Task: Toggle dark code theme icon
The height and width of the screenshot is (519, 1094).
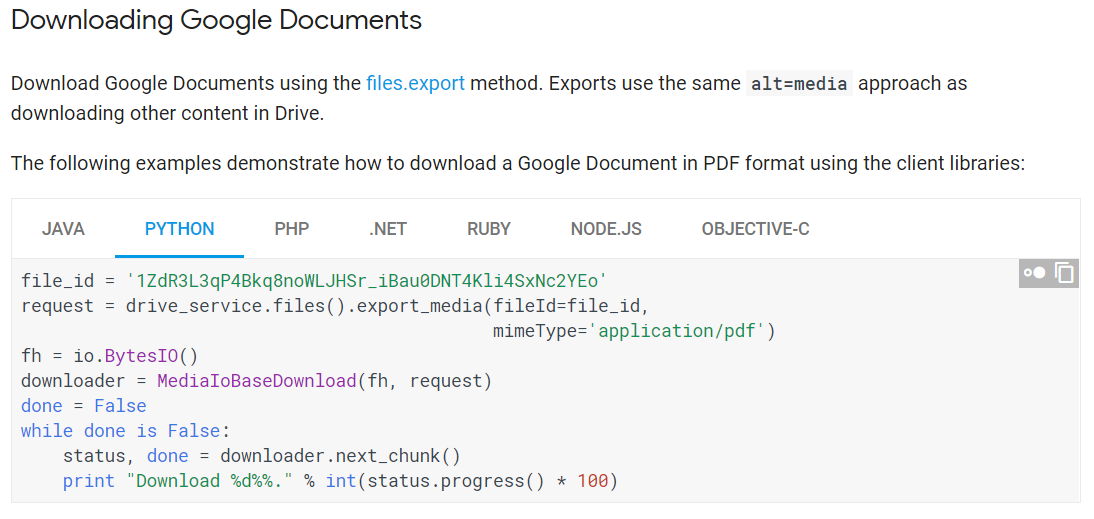Action: click(x=1035, y=273)
